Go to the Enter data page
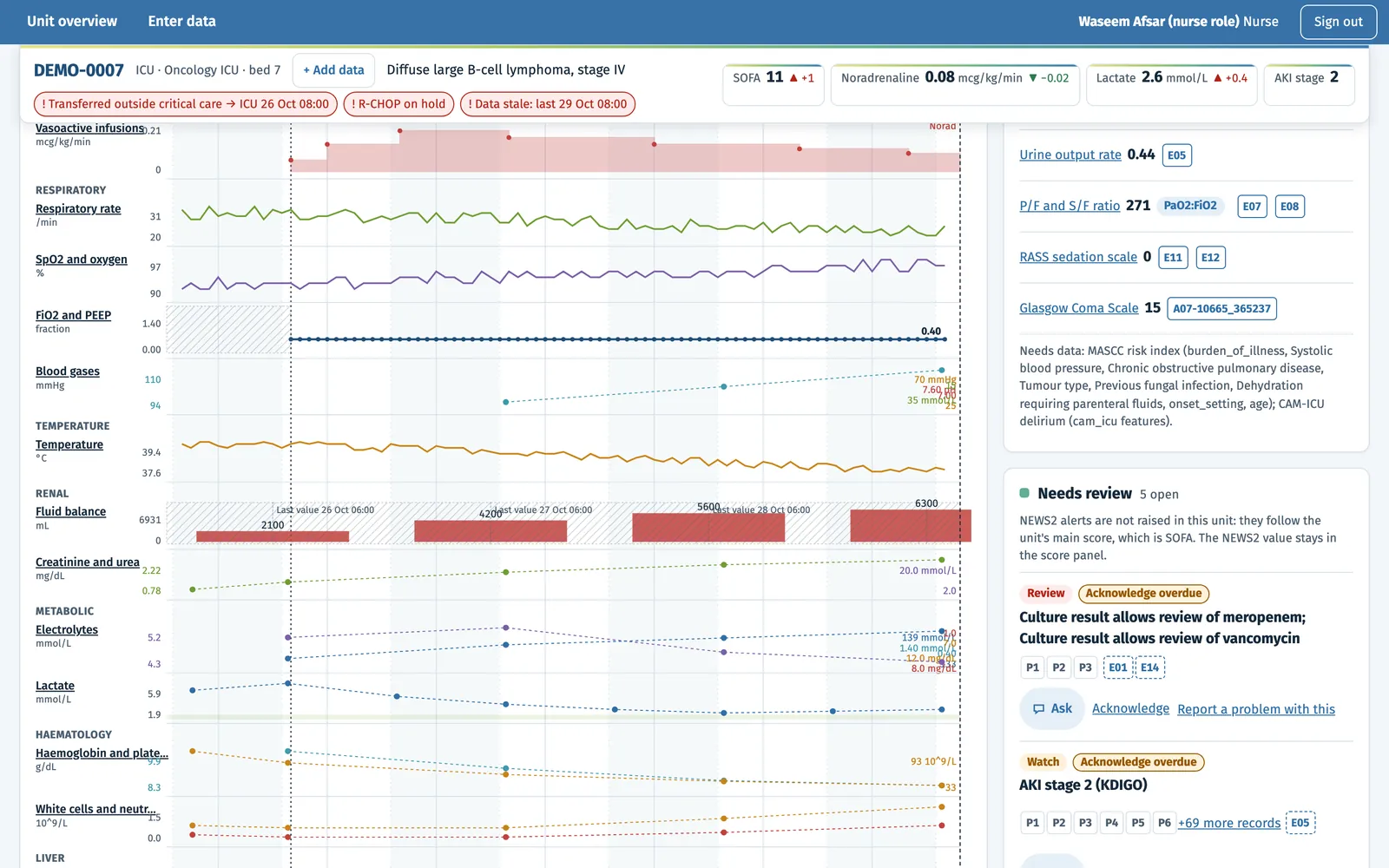Image resolution: width=1389 pixels, height=868 pixels. tap(182, 22)
